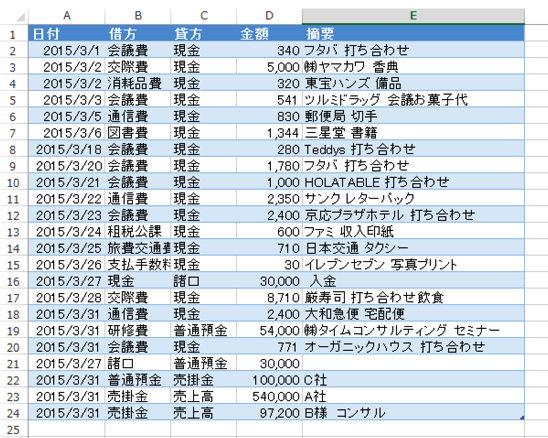Select cell 研修費
The height and width of the screenshot is (438, 548).
click(138, 331)
